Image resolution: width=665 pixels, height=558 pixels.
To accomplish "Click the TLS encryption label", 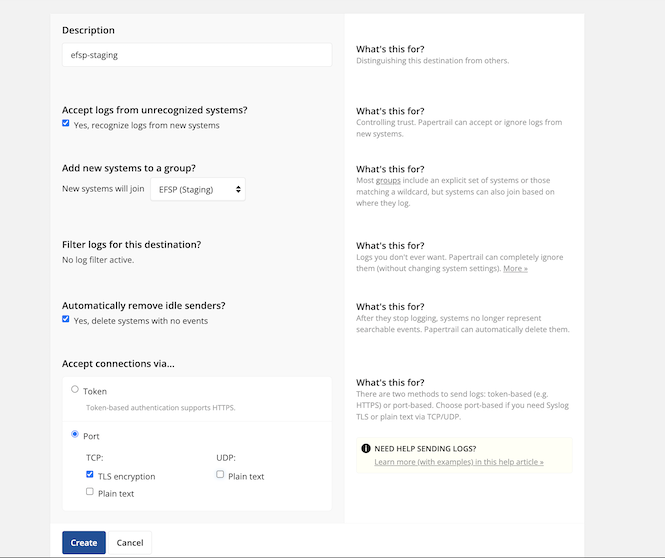I will (127, 477).
